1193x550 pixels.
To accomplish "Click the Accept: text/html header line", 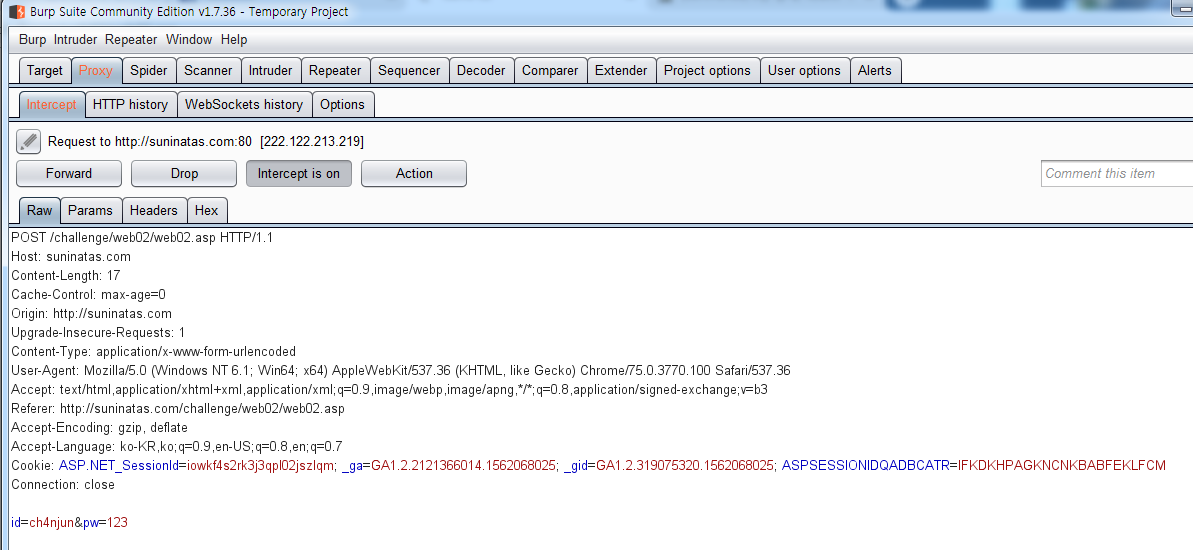I will click(390, 389).
